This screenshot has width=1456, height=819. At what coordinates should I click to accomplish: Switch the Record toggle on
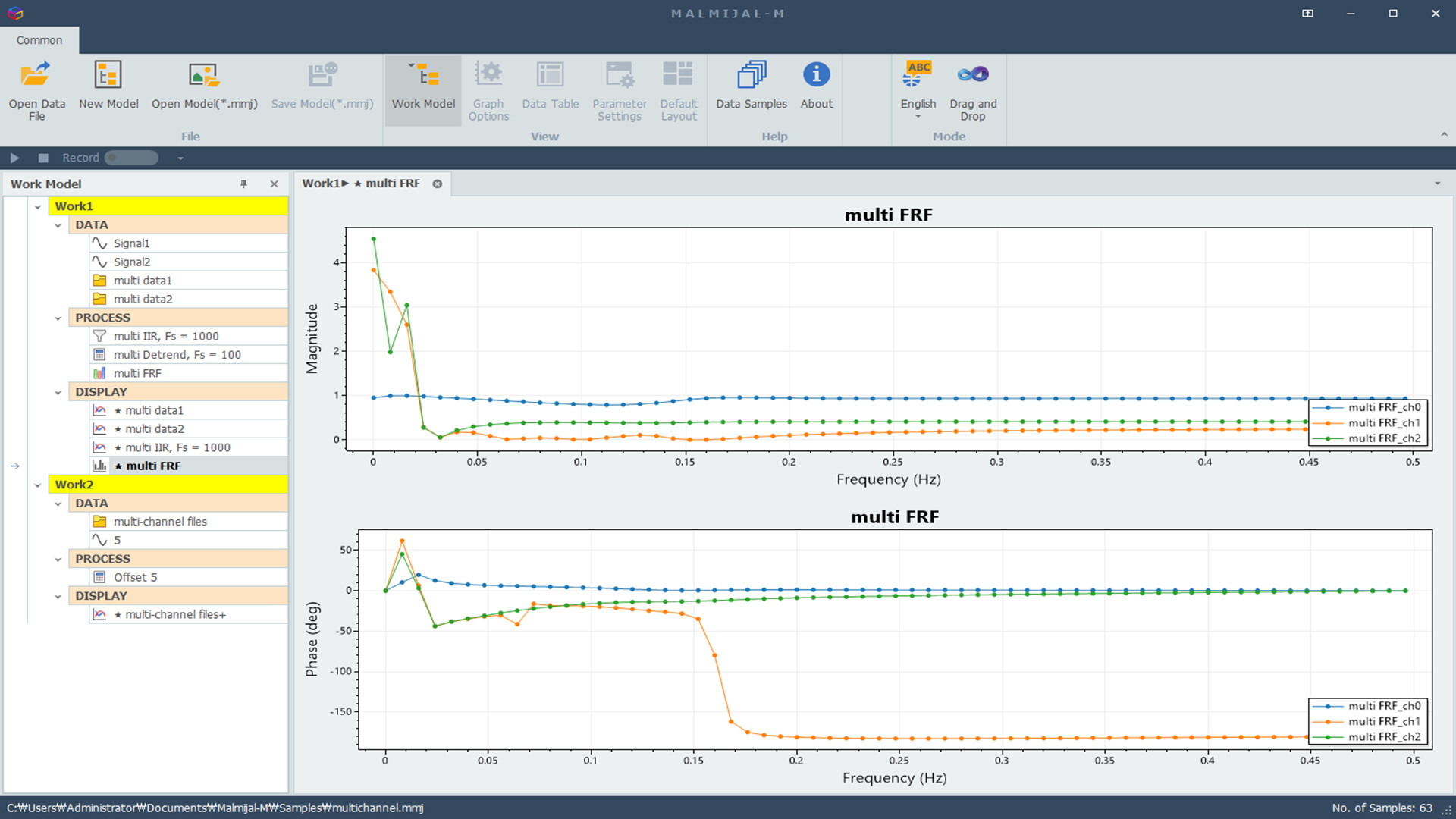coord(131,158)
